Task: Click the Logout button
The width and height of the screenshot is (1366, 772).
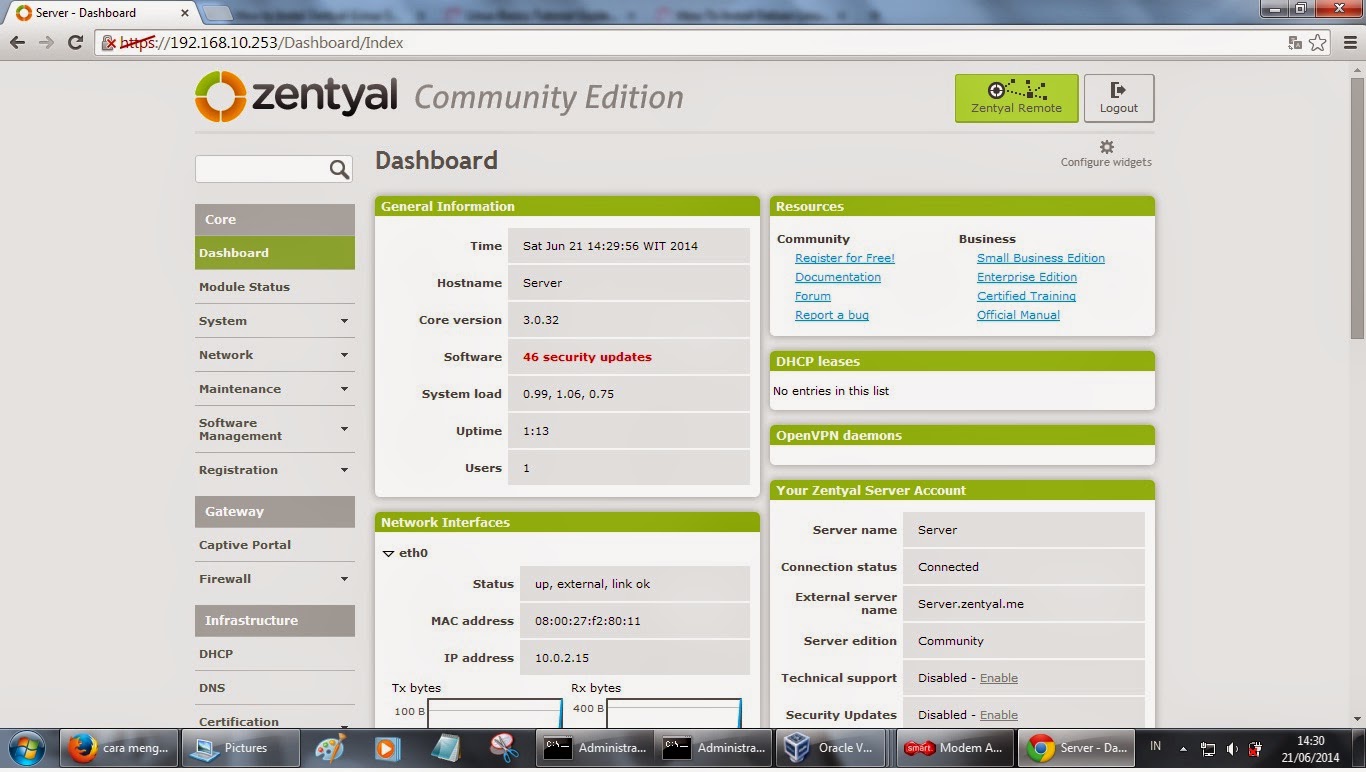Action: point(1119,98)
